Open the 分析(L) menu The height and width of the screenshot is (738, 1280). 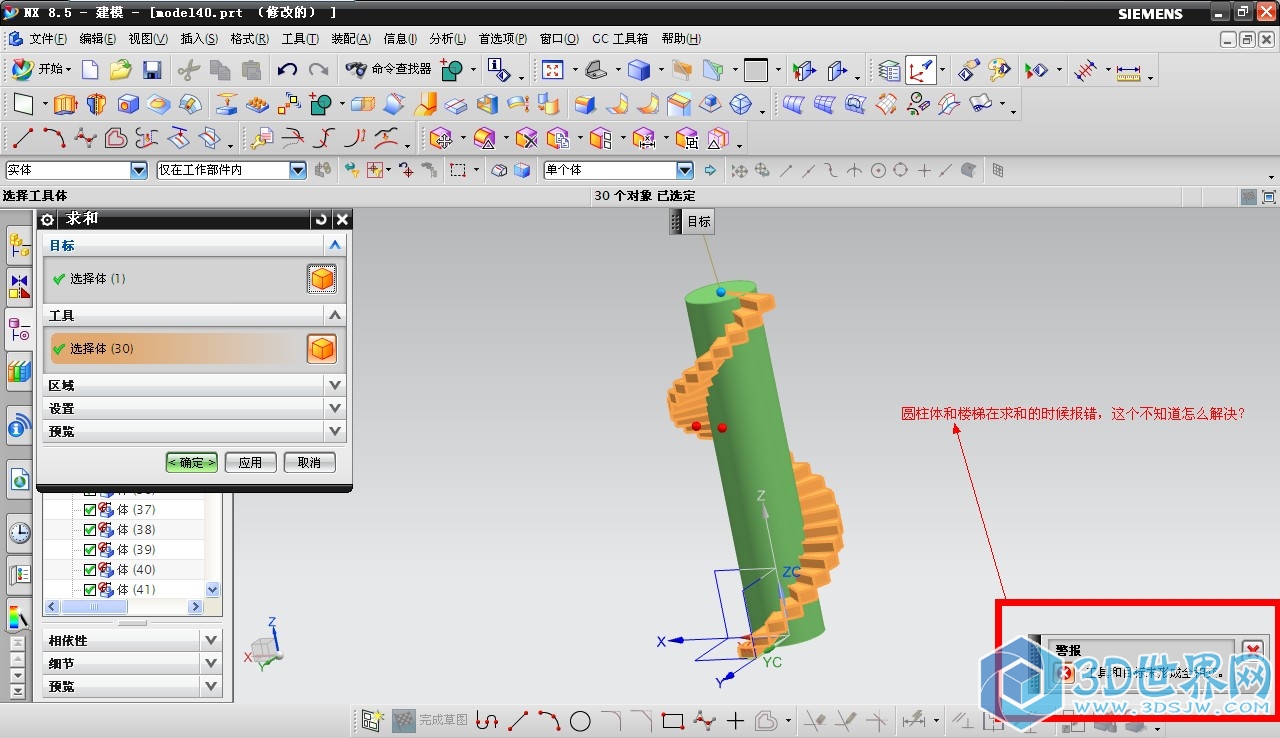pos(448,39)
